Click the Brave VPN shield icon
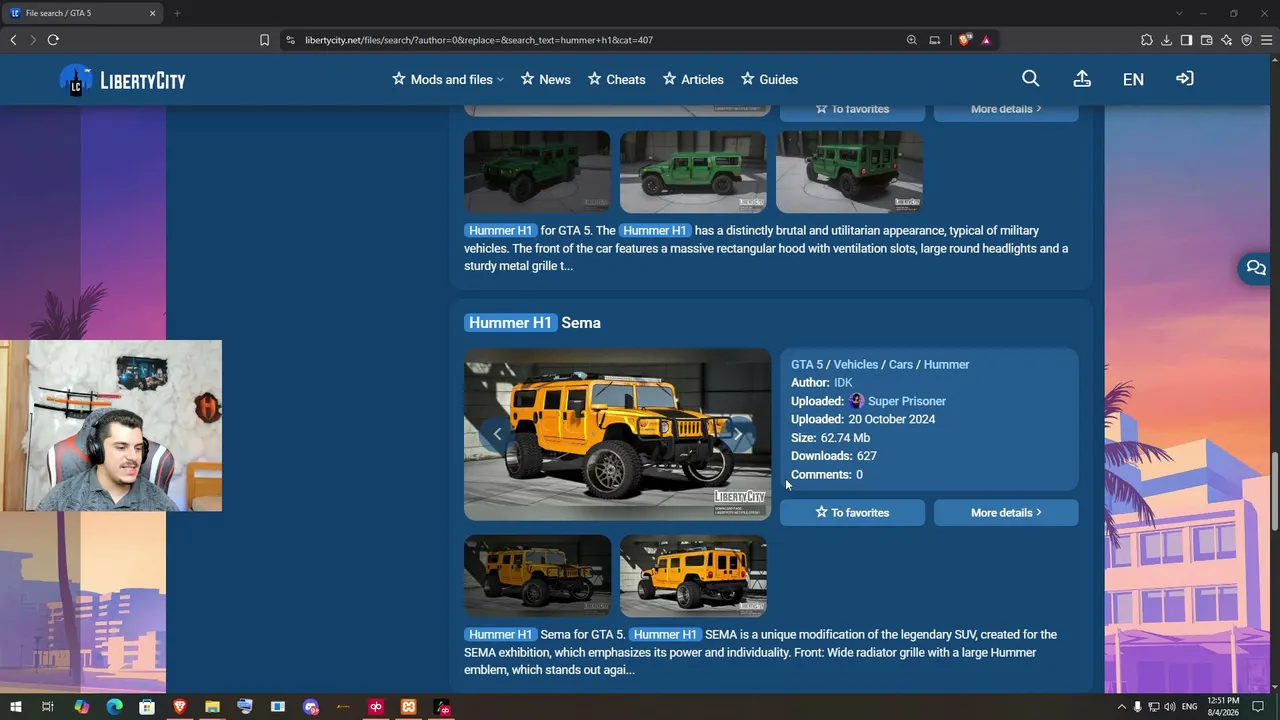The image size is (1280, 720). click(x=1247, y=40)
